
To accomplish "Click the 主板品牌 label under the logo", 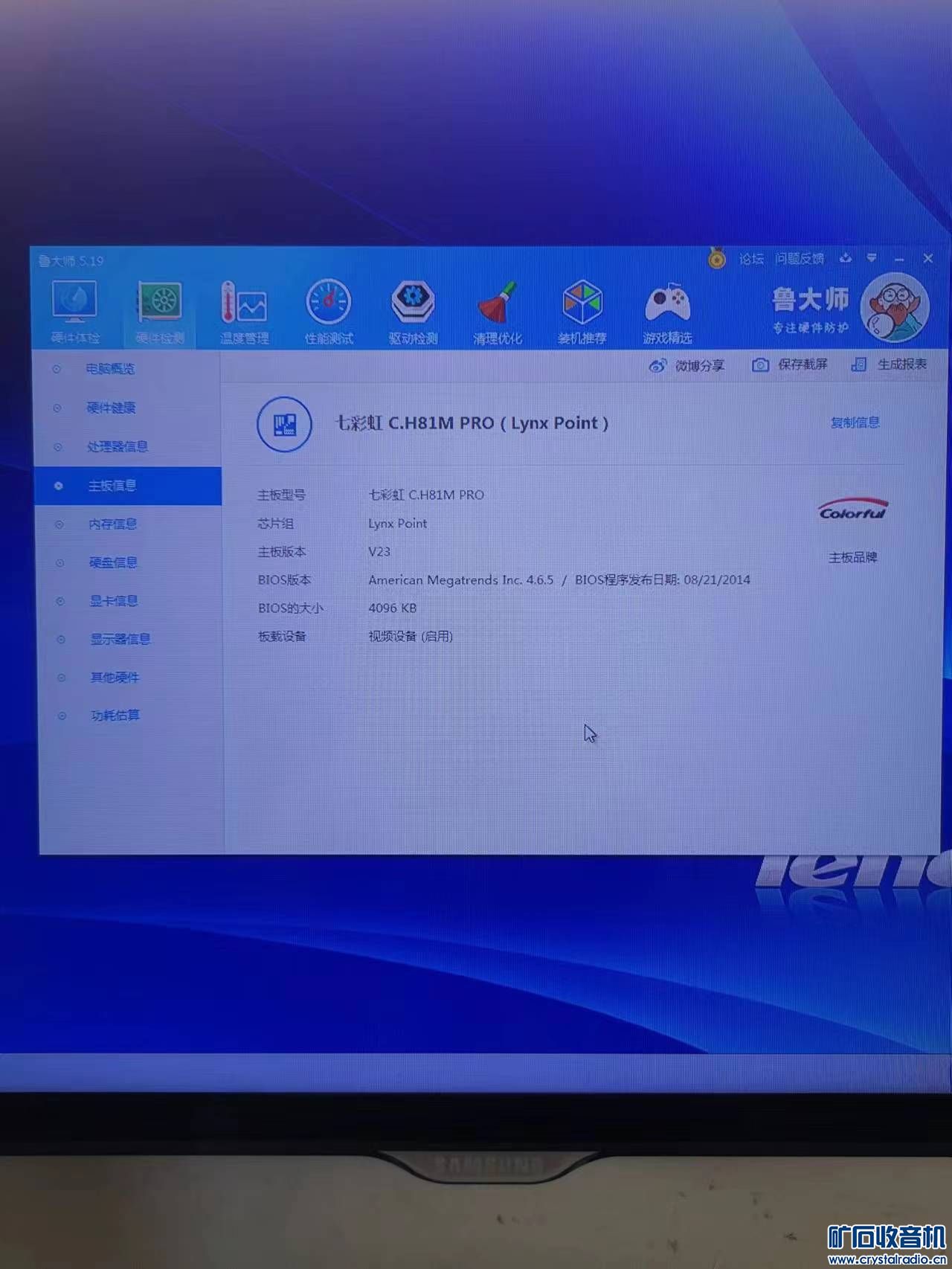I will pos(853,557).
